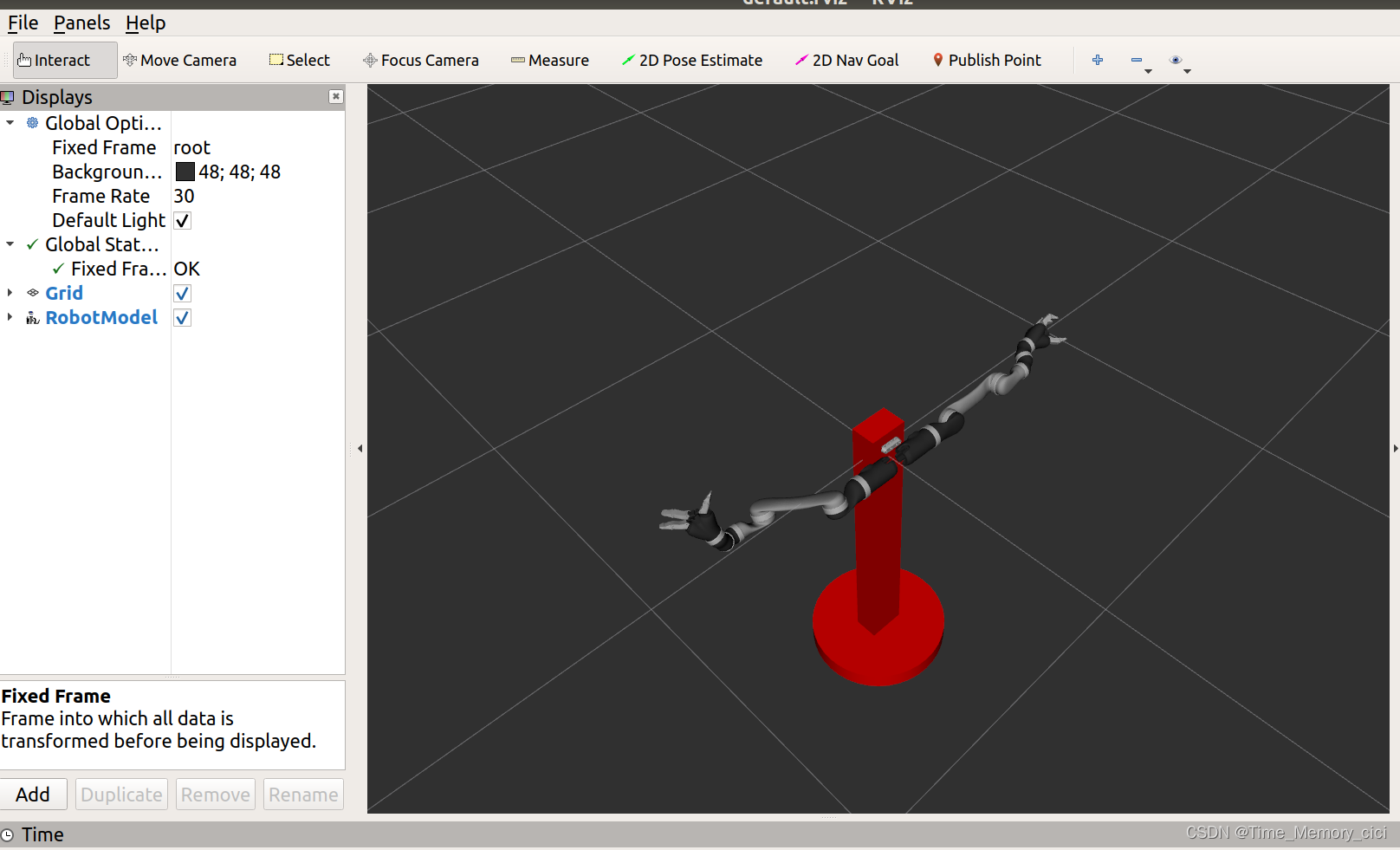1400x850 pixels.
Task: Collapse the Global Status tree node
Action: tap(10, 244)
